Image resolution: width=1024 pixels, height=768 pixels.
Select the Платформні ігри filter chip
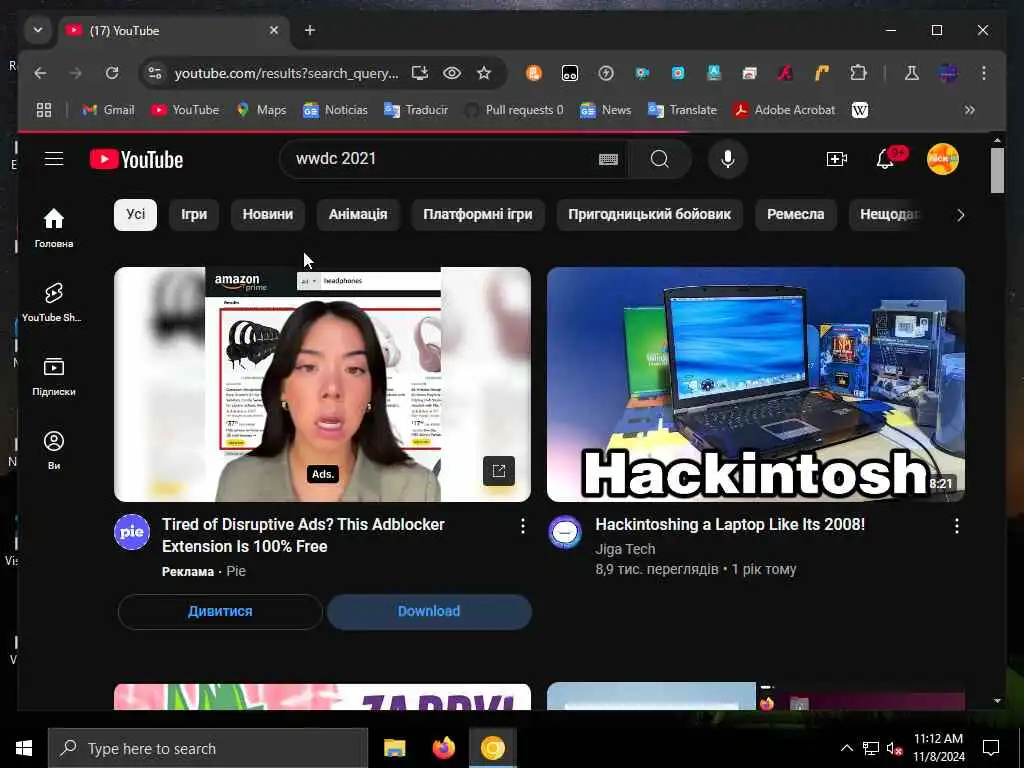coord(477,214)
